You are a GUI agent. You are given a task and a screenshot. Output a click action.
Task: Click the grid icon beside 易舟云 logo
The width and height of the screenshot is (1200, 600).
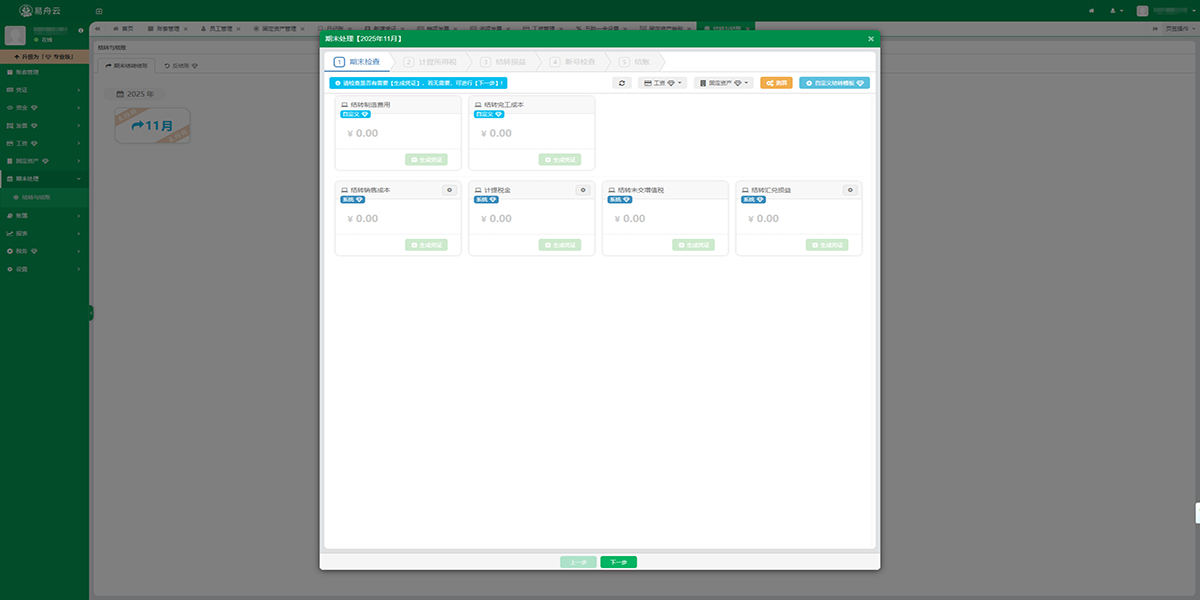click(x=99, y=11)
